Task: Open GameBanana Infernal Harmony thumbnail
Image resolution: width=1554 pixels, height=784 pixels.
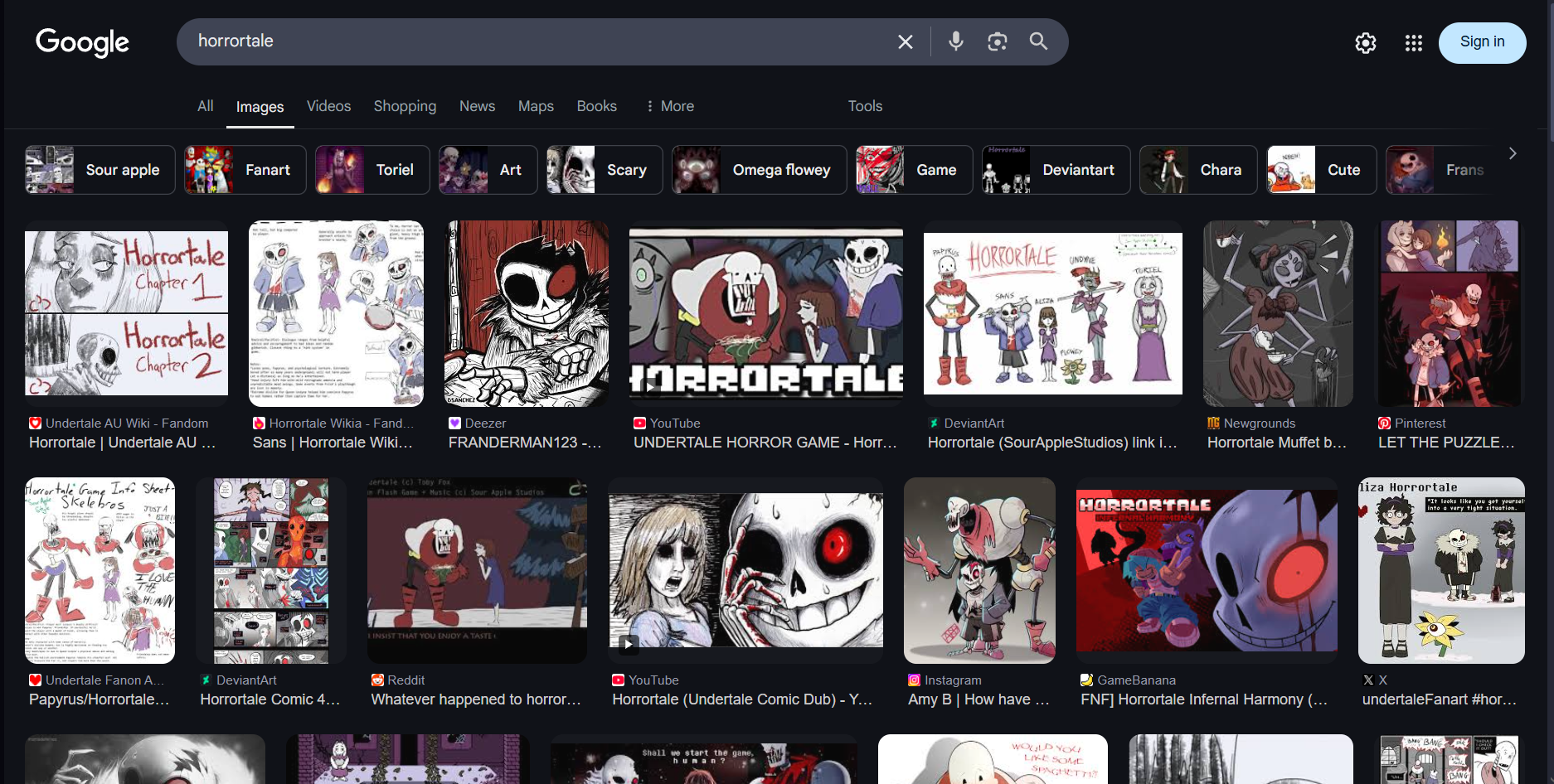Action: click(1207, 570)
